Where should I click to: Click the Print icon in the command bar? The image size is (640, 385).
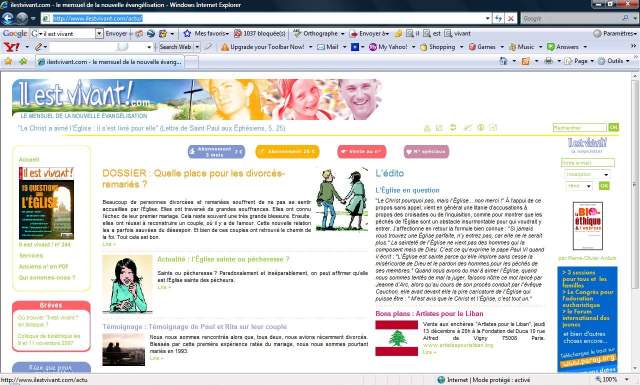pyautogui.click(x=548, y=61)
